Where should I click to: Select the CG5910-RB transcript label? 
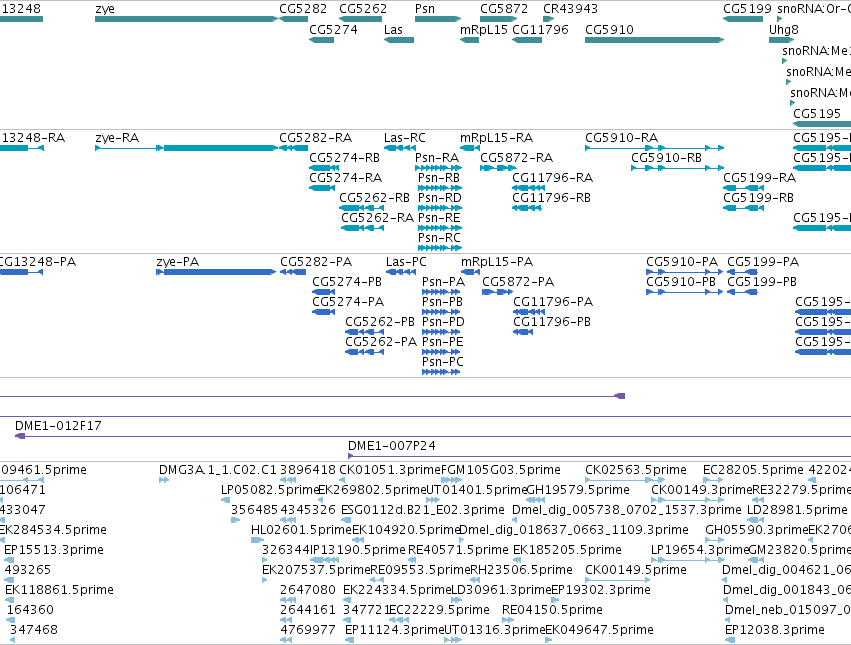coord(666,158)
